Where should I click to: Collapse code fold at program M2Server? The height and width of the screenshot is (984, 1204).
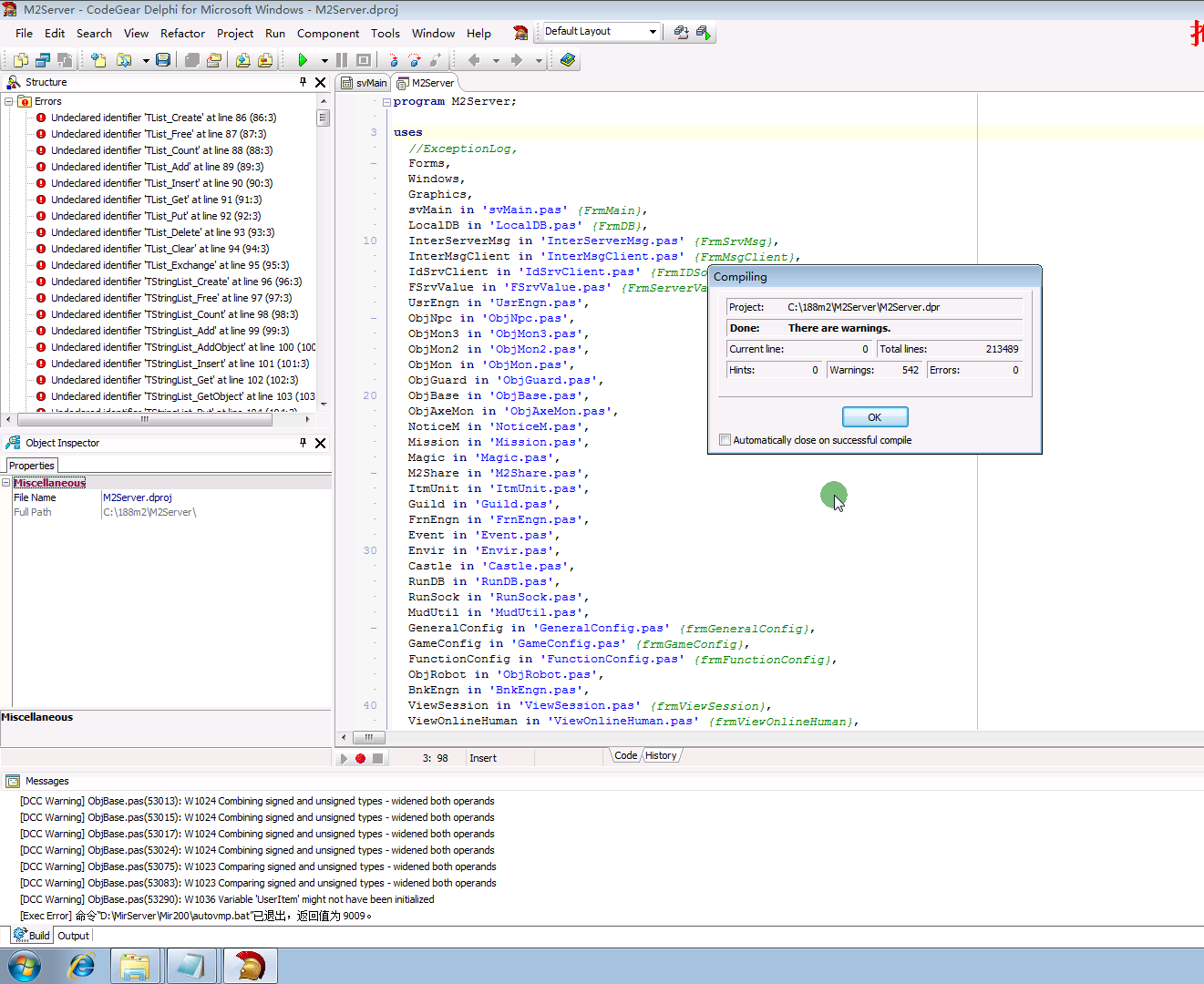click(x=386, y=102)
